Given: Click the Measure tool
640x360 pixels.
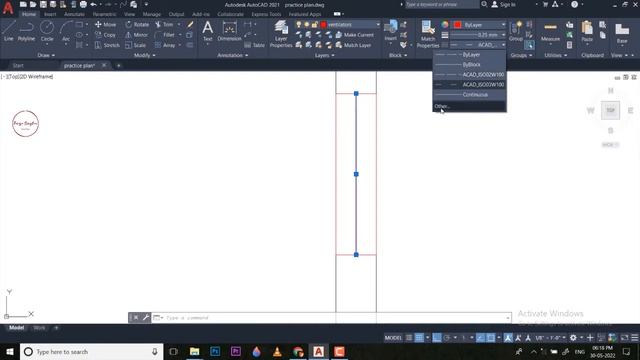Looking at the screenshot, I should 550,31.
